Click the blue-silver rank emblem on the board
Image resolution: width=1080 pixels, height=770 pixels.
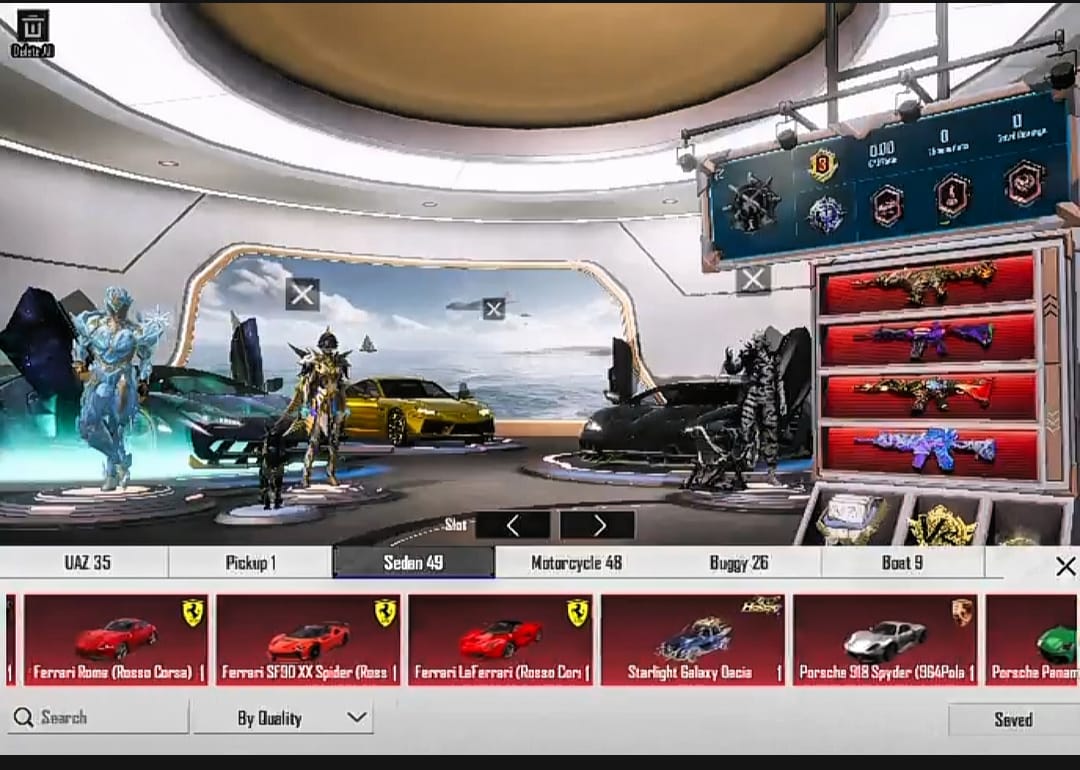[825, 215]
